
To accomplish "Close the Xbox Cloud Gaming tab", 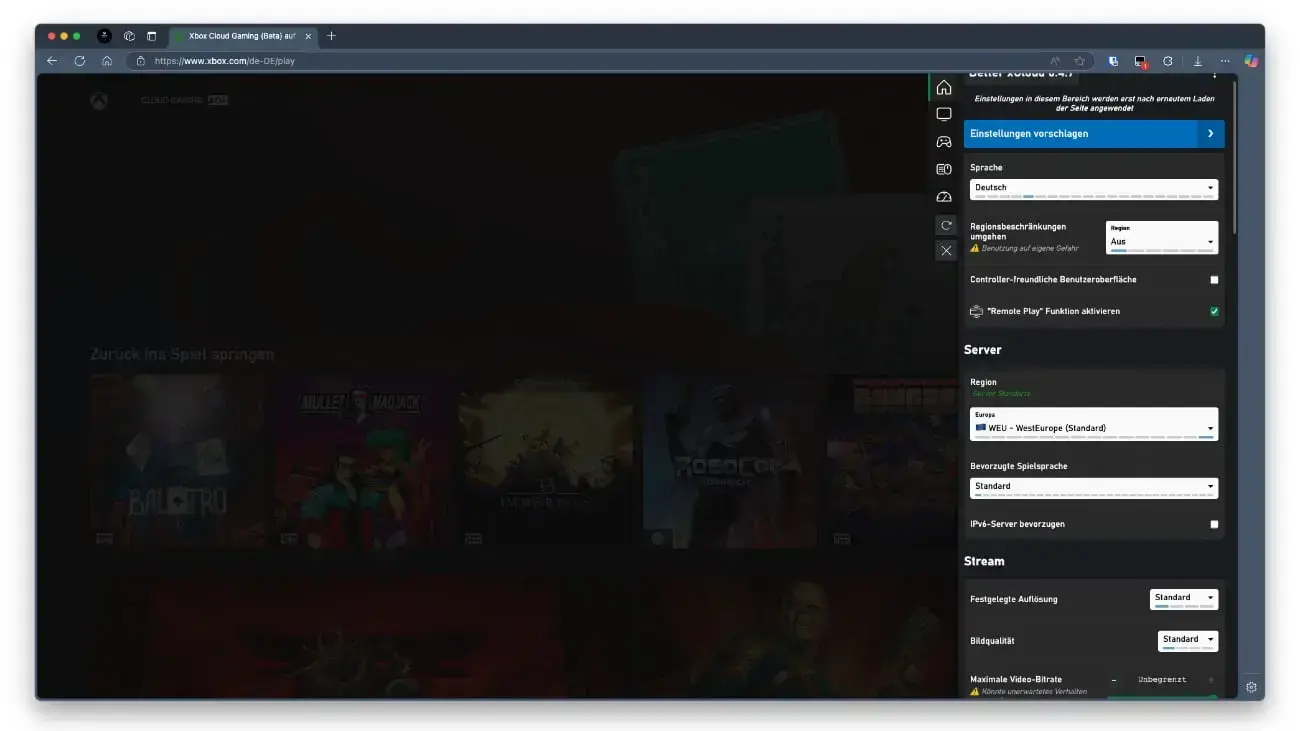I will coord(307,36).
